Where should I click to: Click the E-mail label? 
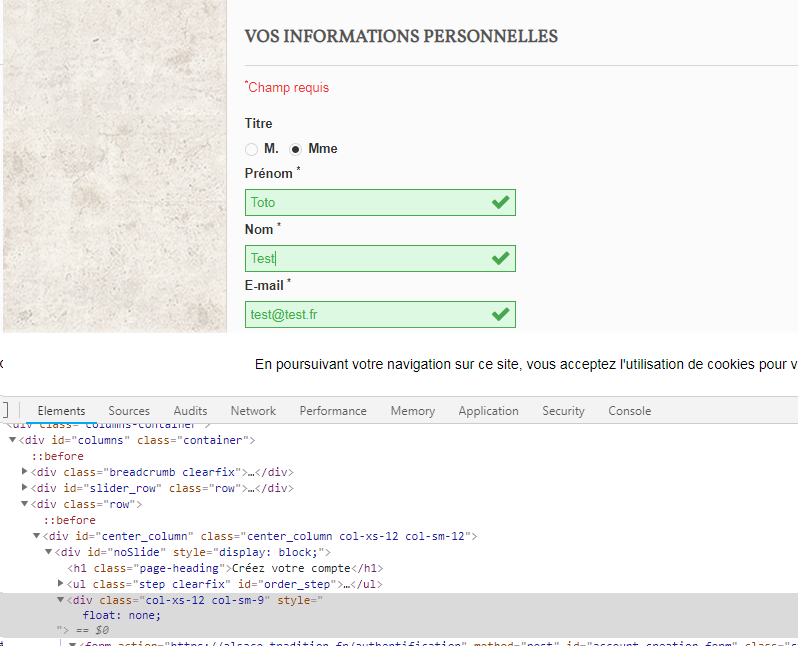pyautogui.click(x=268, y=285)
